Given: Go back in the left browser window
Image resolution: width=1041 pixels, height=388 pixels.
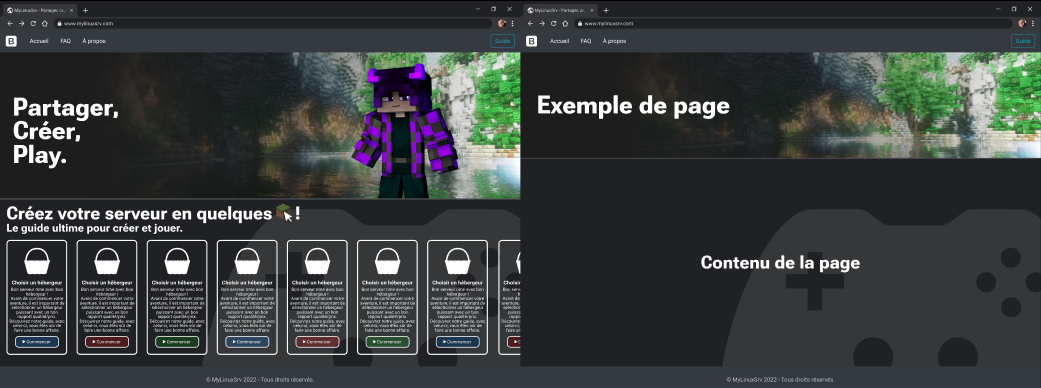Looking at the screenshot, I should (x=10, y=23).
